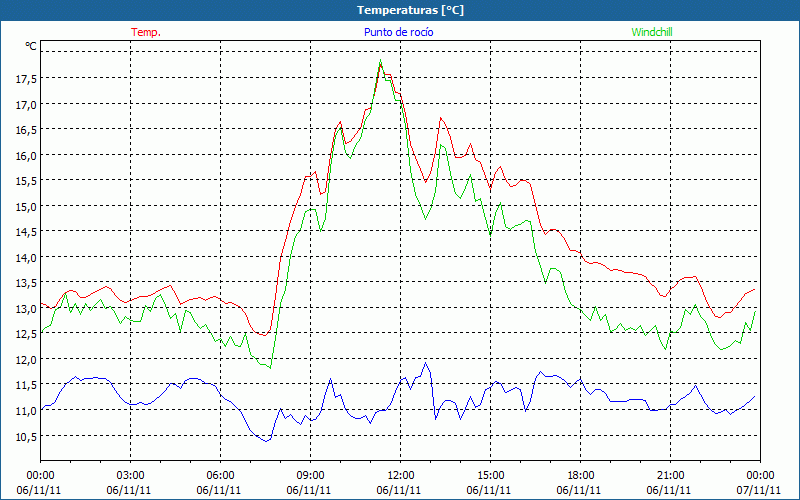Click the 14,0 y-axis value
Viewport: 800px width, 500px height.
26,258
